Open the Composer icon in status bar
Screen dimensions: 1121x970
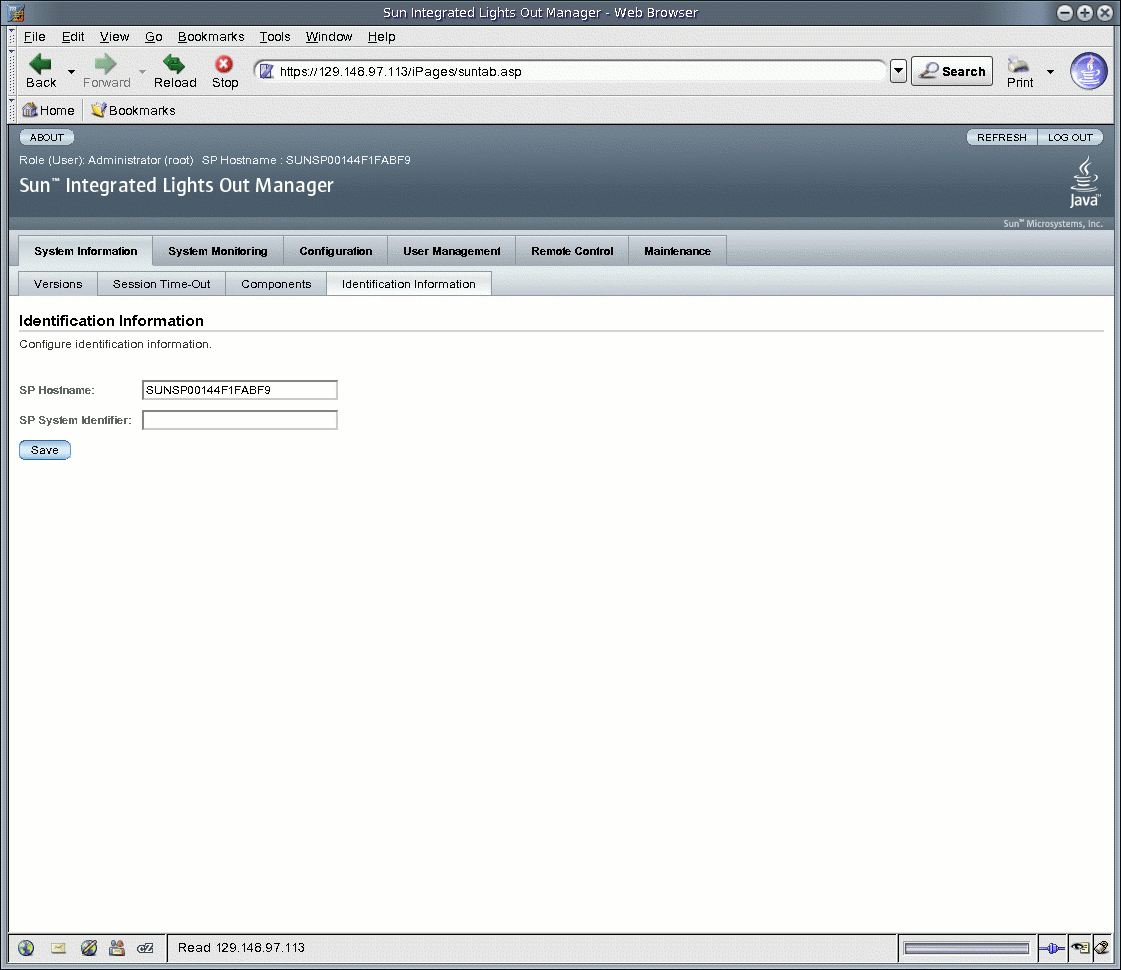click(89, 948)
